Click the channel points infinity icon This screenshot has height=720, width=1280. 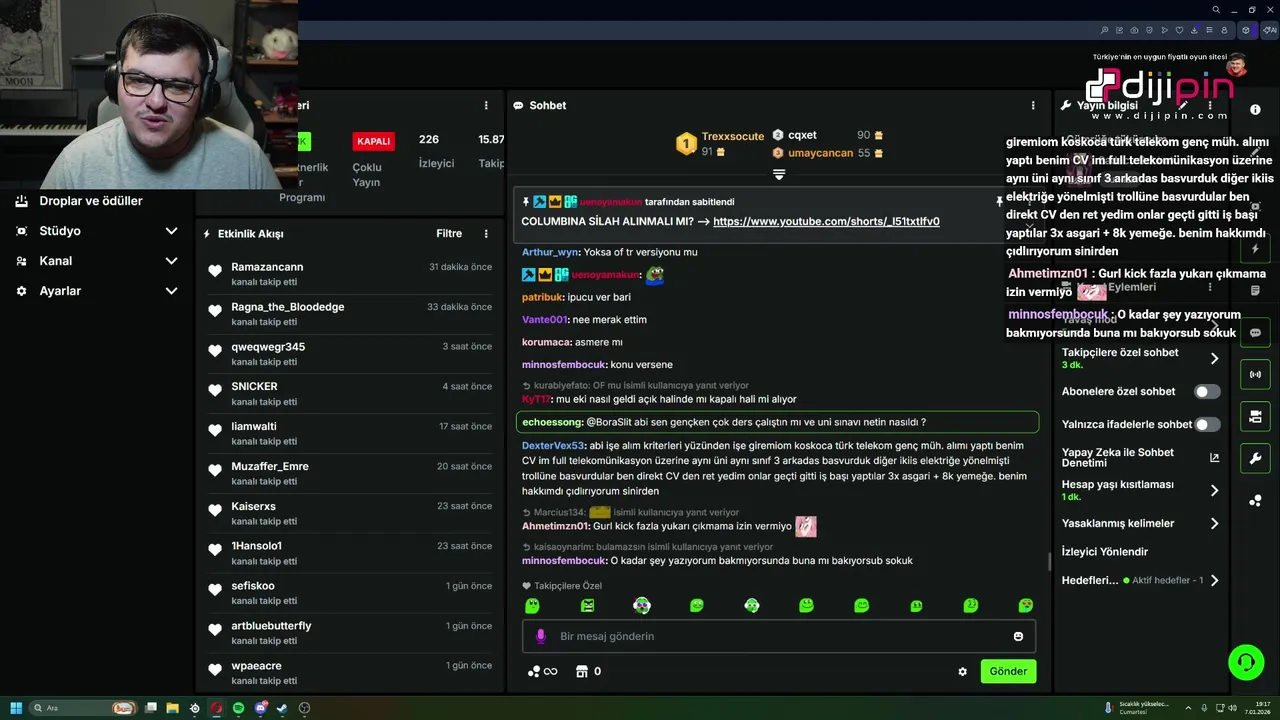click(543, 671)
